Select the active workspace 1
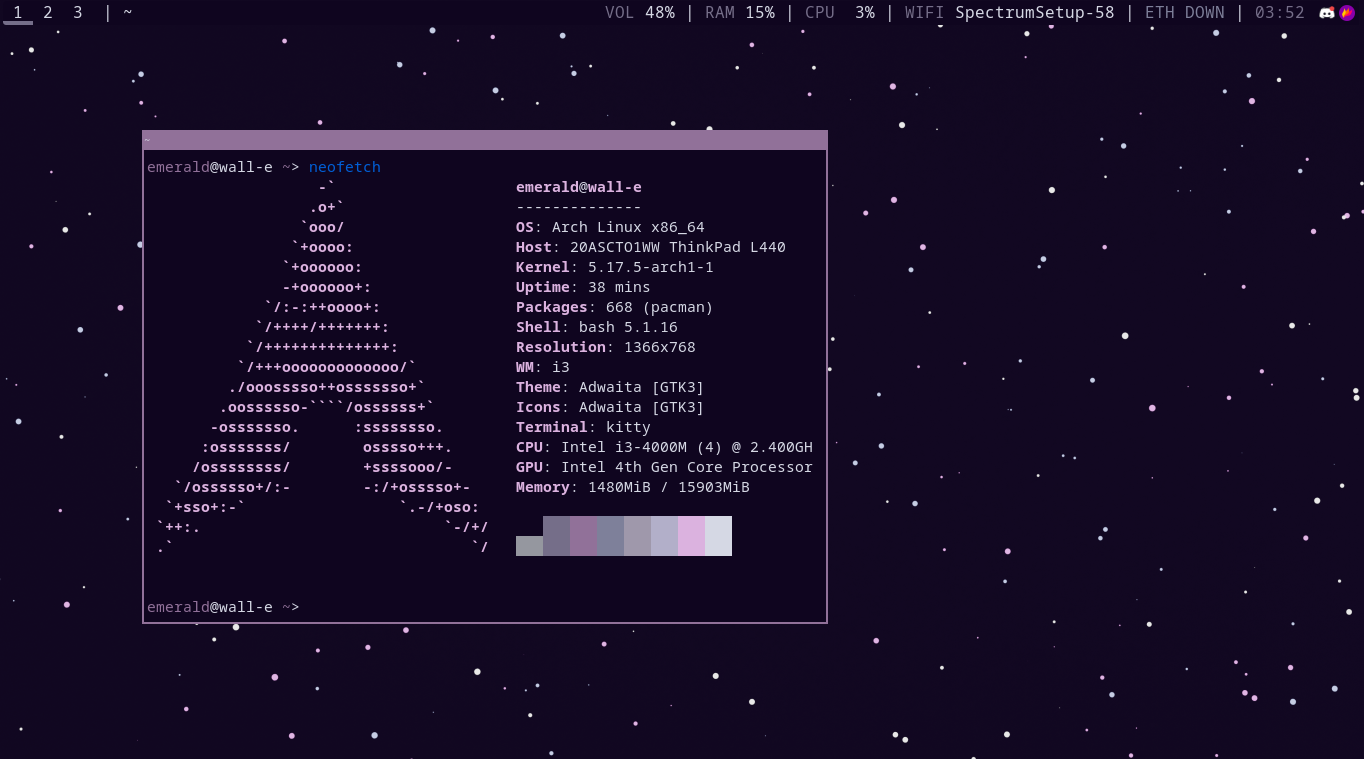 coord(18,12)
